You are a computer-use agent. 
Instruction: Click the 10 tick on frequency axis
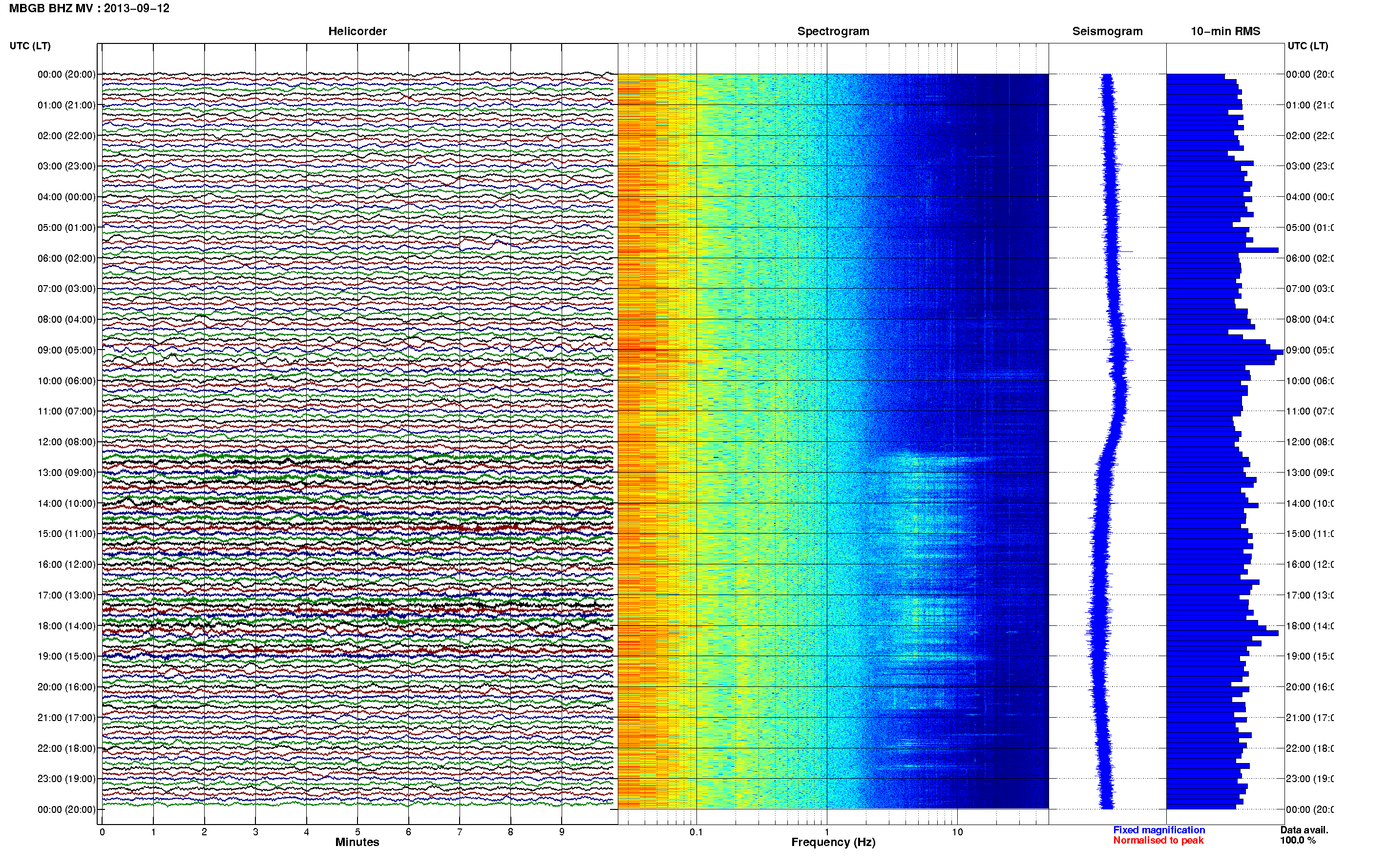tap(957, 832)
